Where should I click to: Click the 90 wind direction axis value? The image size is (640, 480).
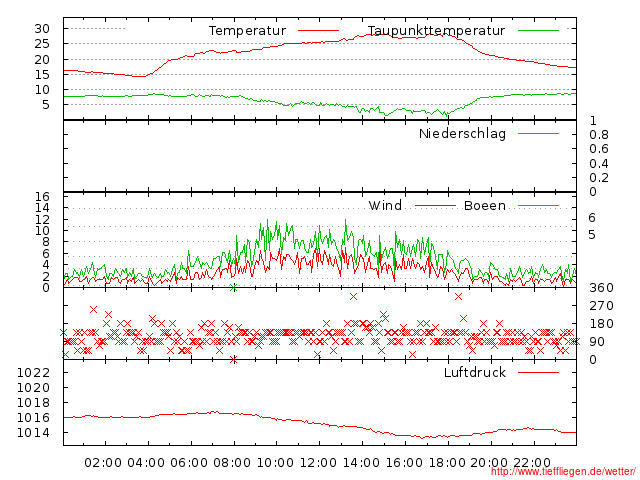[x=597, y=342]
